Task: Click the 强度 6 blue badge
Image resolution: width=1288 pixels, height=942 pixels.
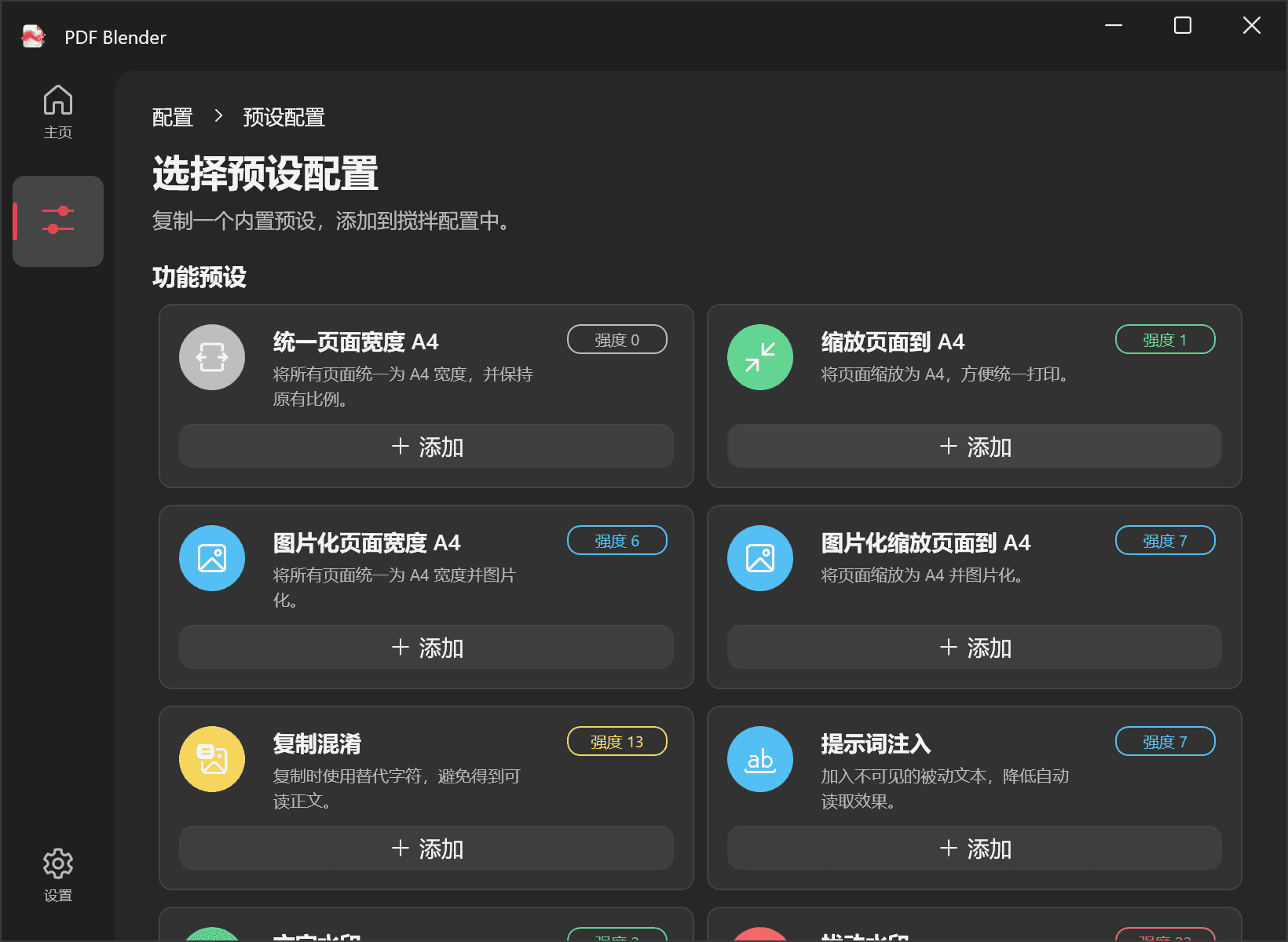Action: (x=617, y=540)
